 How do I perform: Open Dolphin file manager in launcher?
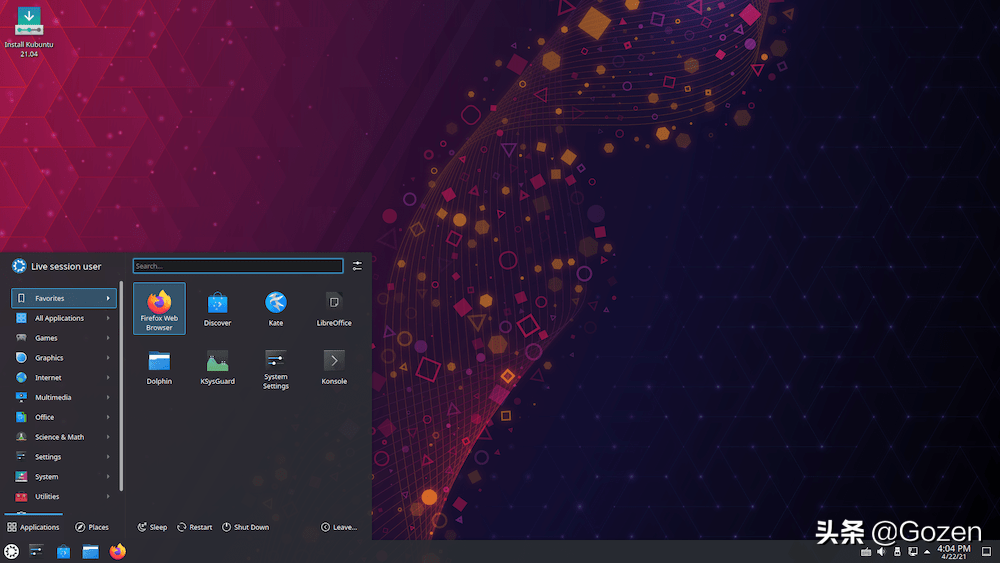click(159, 367)
